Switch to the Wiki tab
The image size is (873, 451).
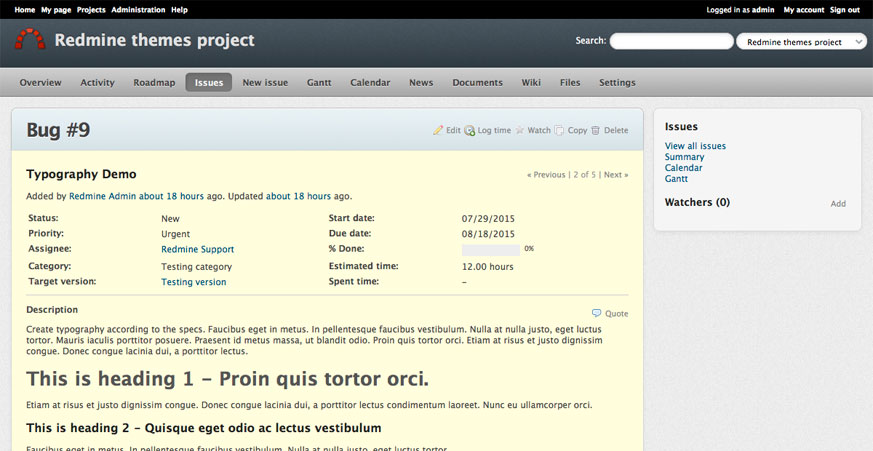pos(531,82)
